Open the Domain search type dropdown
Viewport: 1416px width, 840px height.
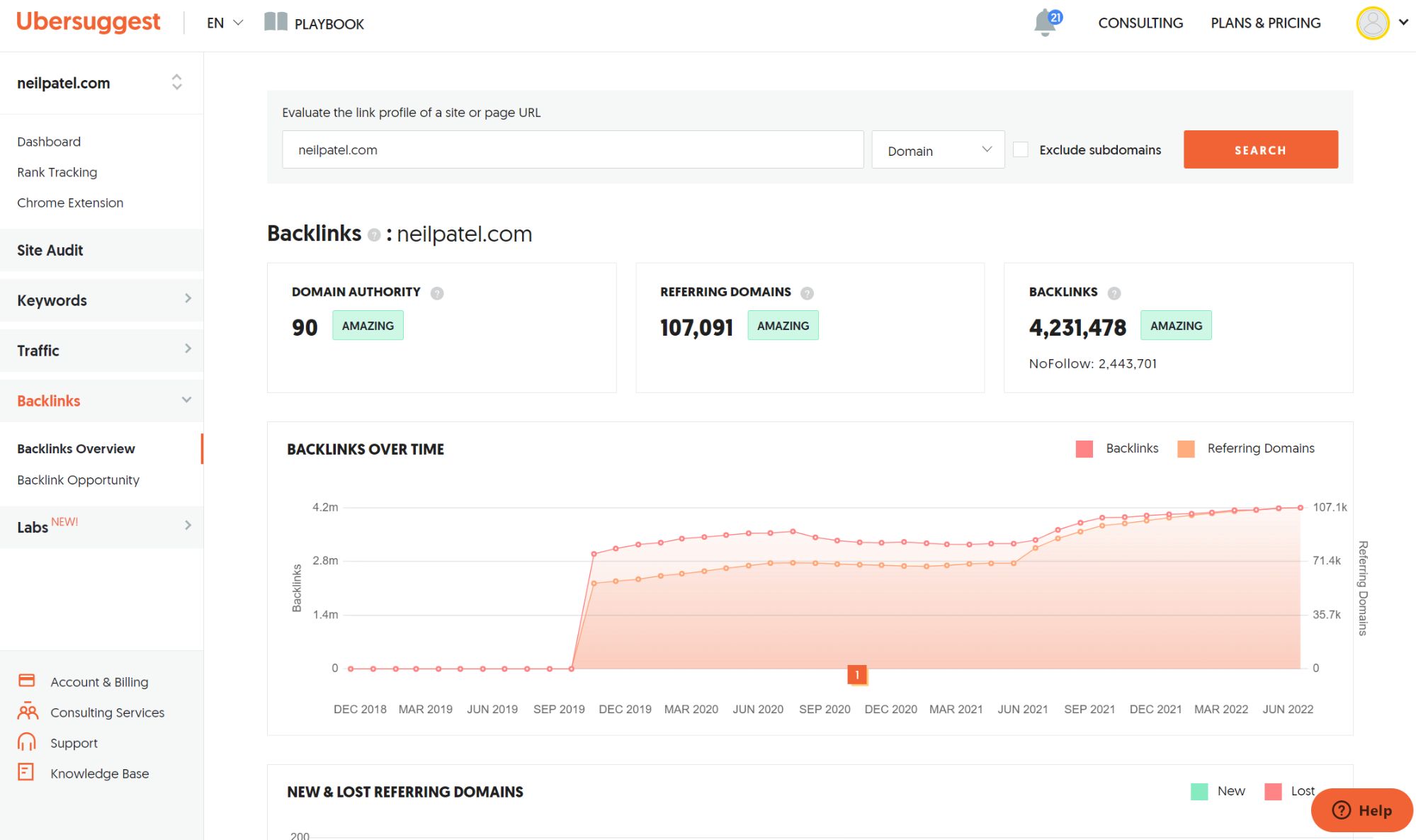938,149
